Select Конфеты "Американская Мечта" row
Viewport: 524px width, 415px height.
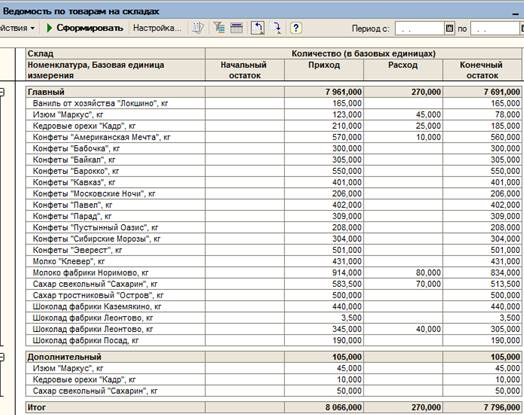(273, 137)
